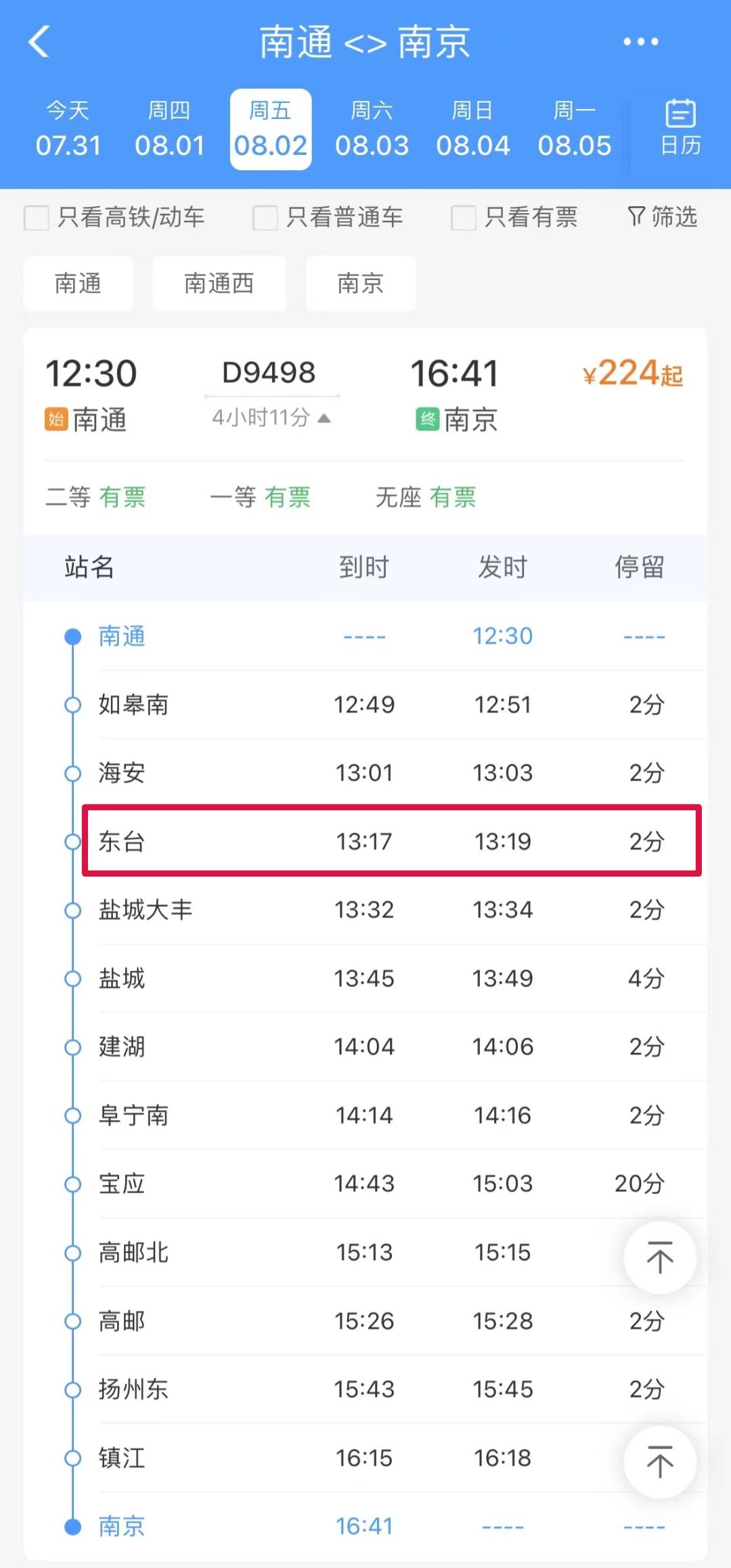Screen dimensions: 731x1568
Task: Select the Yancheng Dafeng stop row
Action: (x=391, y=910)
